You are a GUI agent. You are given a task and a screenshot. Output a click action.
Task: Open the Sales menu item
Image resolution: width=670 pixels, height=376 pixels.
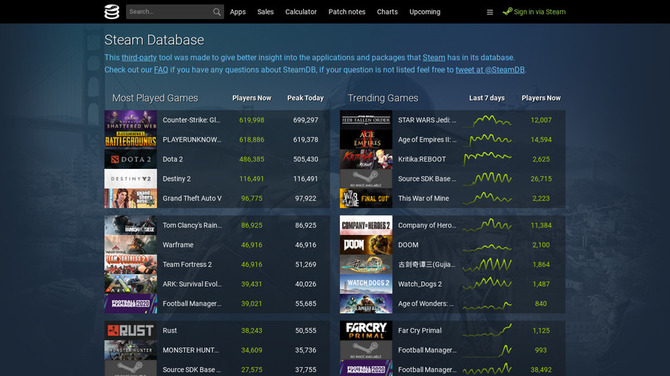(x=265, y=12)
